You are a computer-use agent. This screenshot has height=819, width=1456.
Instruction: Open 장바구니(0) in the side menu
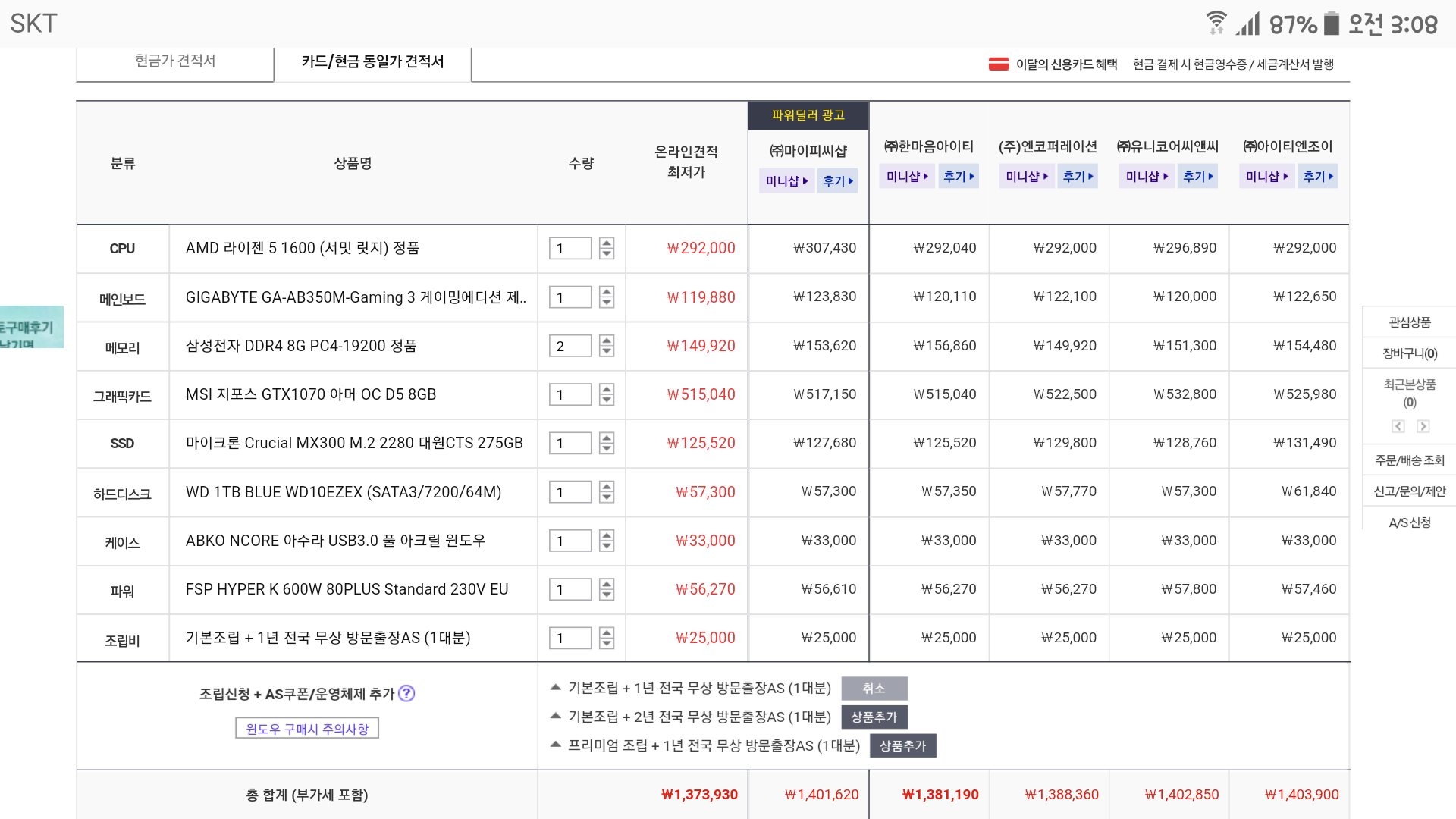1410,353
